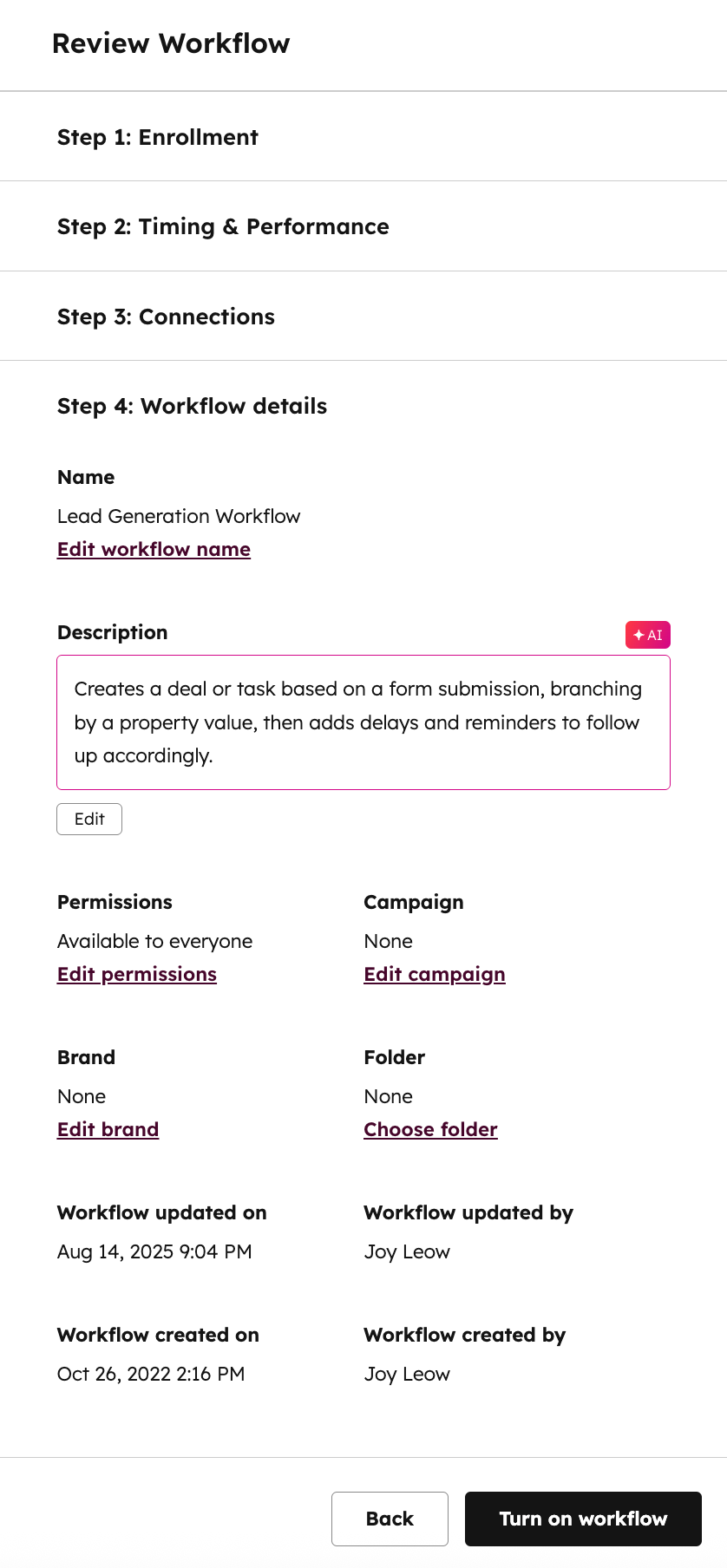This screenshot has height=1568, width=727.
Task: Click Turn on workflow button
Action: pos(583,1519)
